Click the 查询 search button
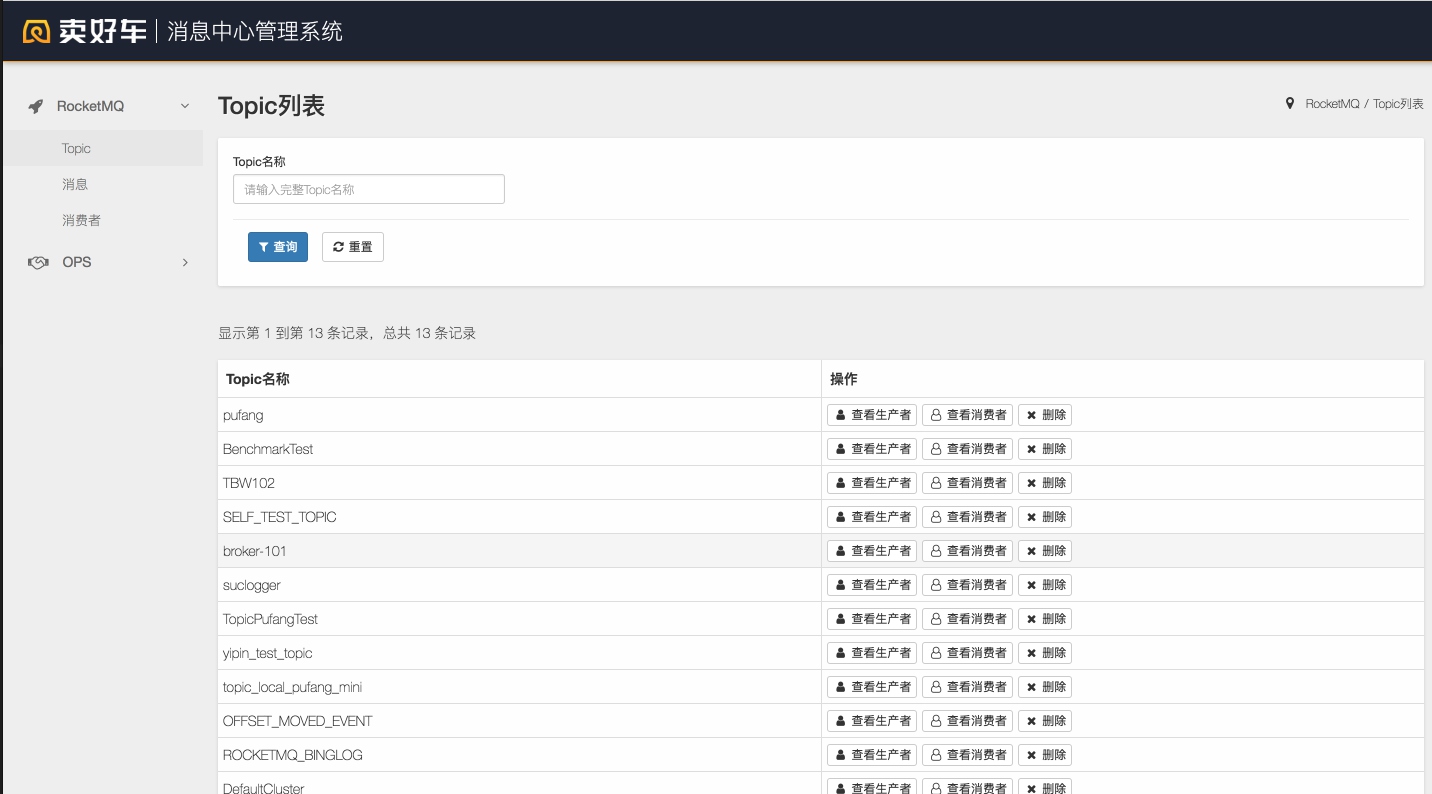Image resolution: width=1432 pixels, height=794 pixels. click(x=278, y=247)
